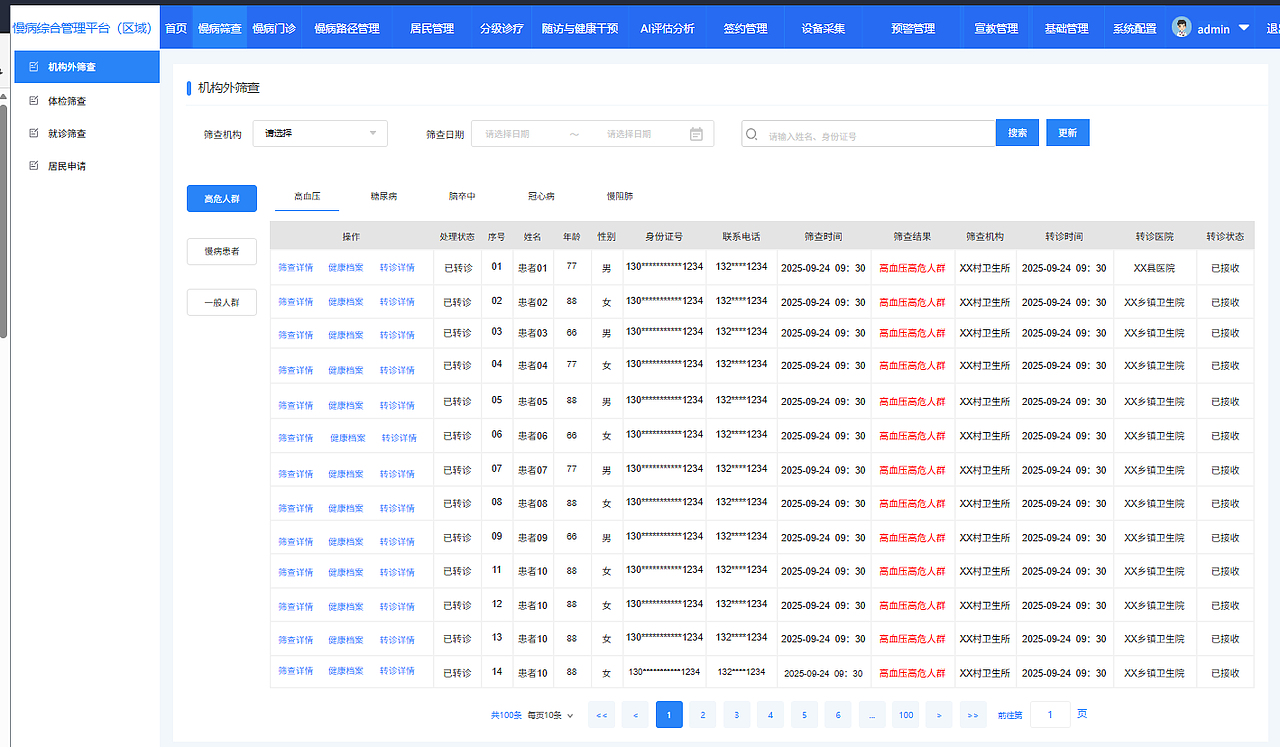Go to the first page with << button
This screenshot has height=747, width=1280.
point(601,714)
